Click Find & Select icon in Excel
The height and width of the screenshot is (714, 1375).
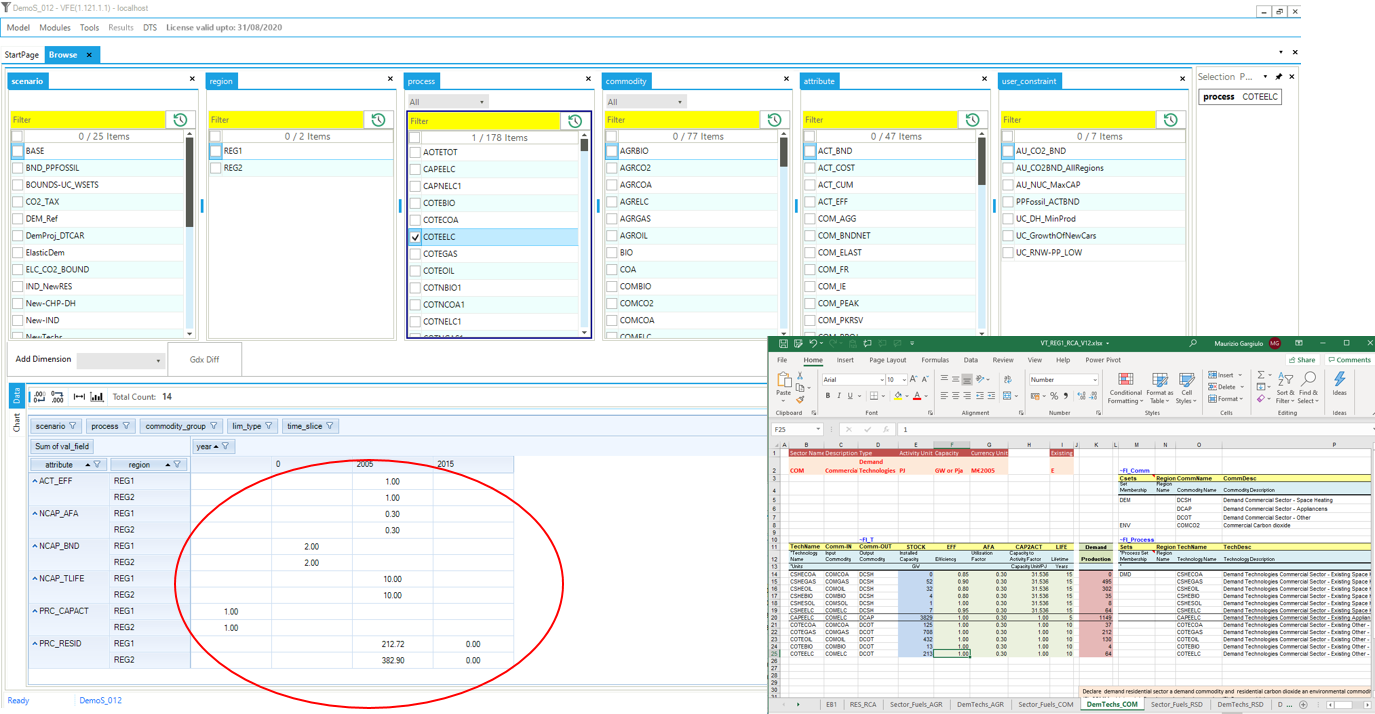(x=1308, y=380)
